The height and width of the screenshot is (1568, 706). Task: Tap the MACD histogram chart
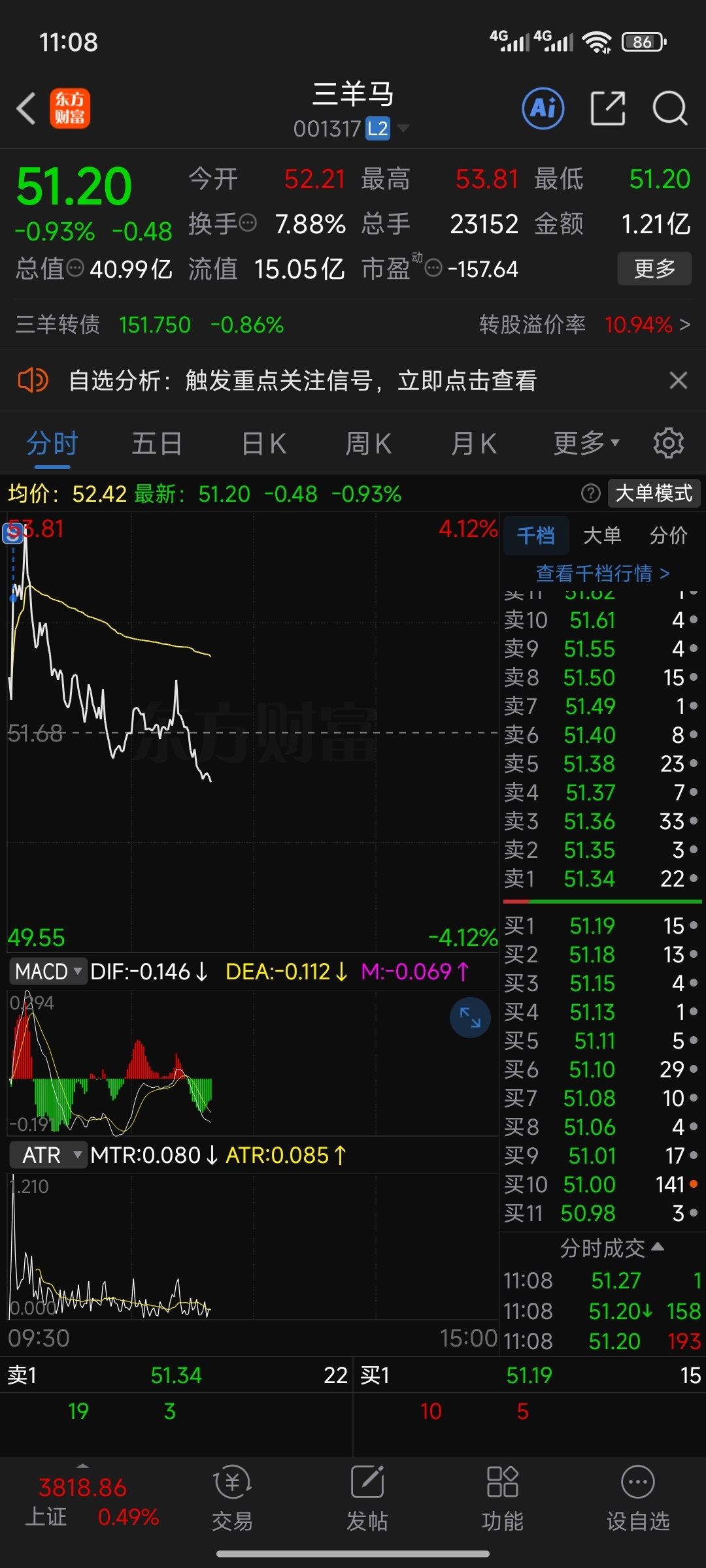[252, 1062]
